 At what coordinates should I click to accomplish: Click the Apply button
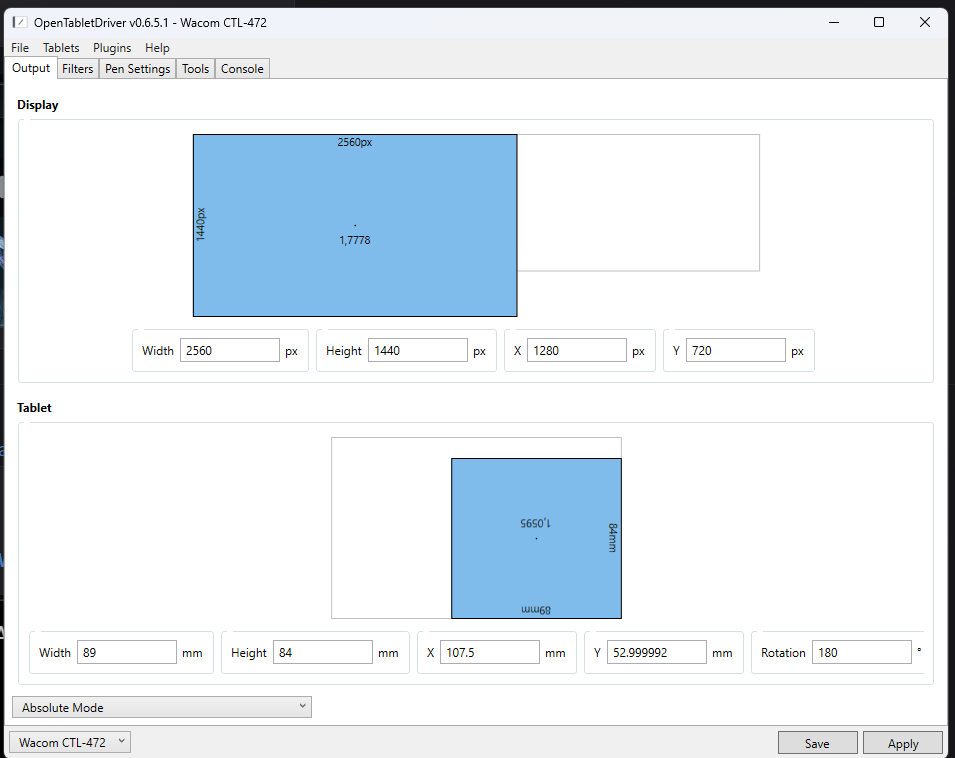pos(903,743)
